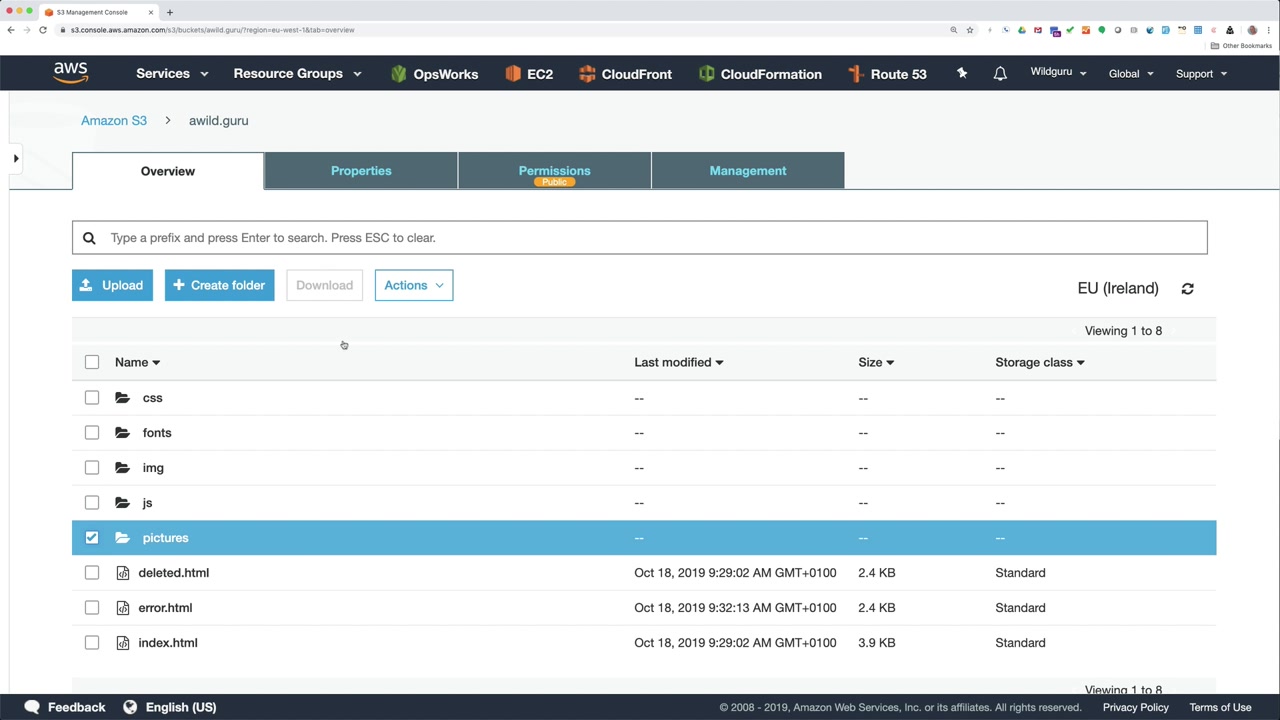Tick the select-all checkbox in the header row

pyautogui.click(x=92, y=362)
